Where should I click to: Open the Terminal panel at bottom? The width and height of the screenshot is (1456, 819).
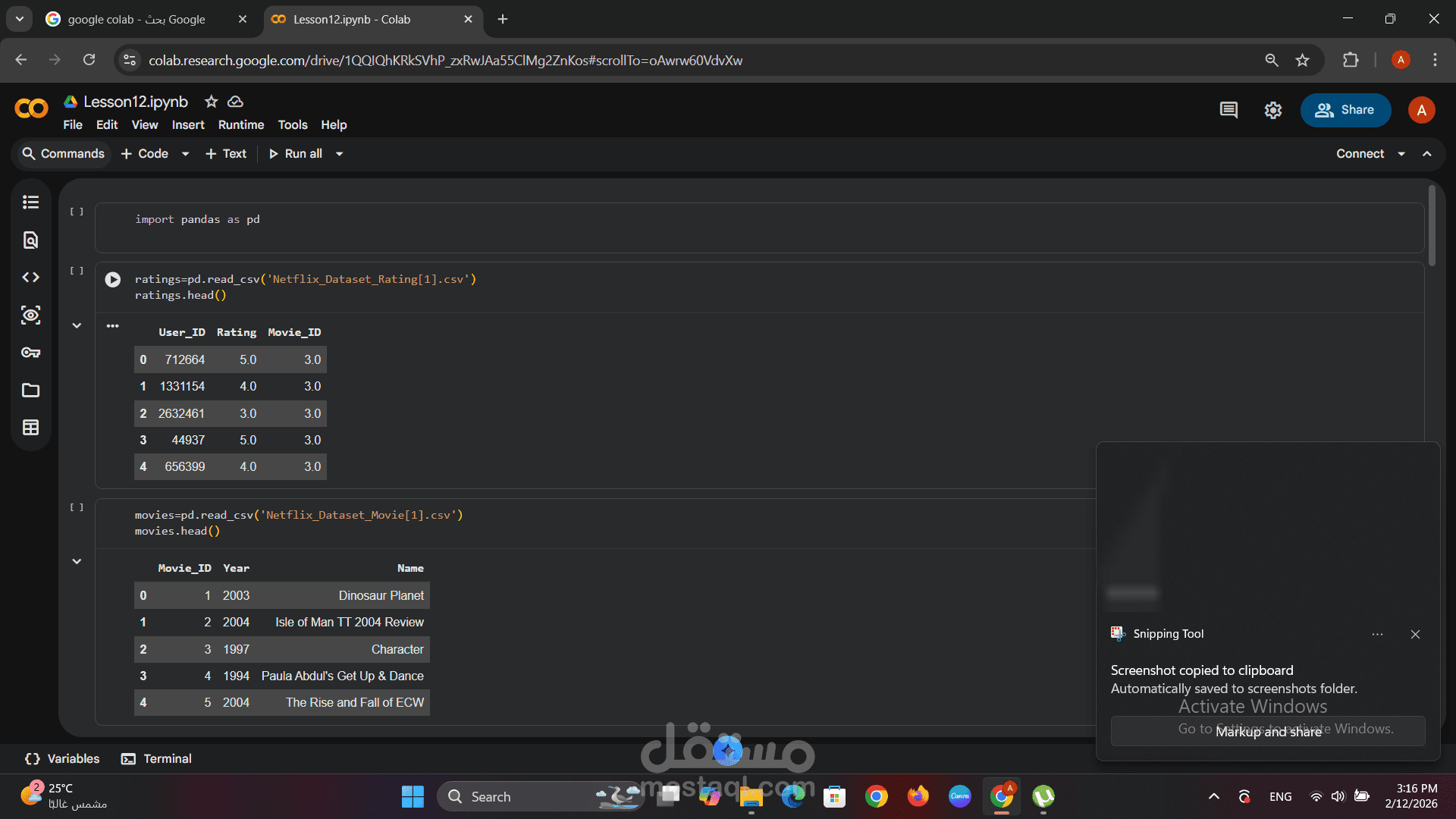[x=157, y=758]
